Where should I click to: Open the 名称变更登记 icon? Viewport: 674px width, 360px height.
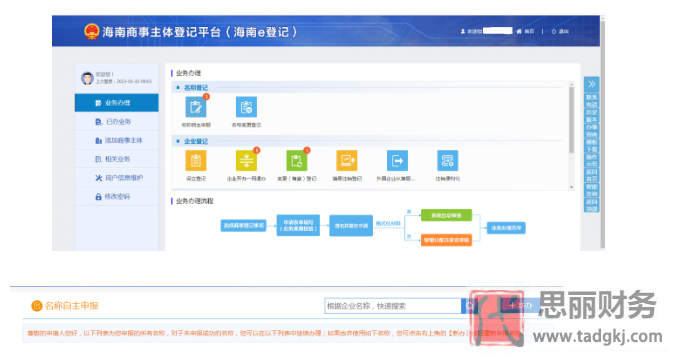coord(246,107)
